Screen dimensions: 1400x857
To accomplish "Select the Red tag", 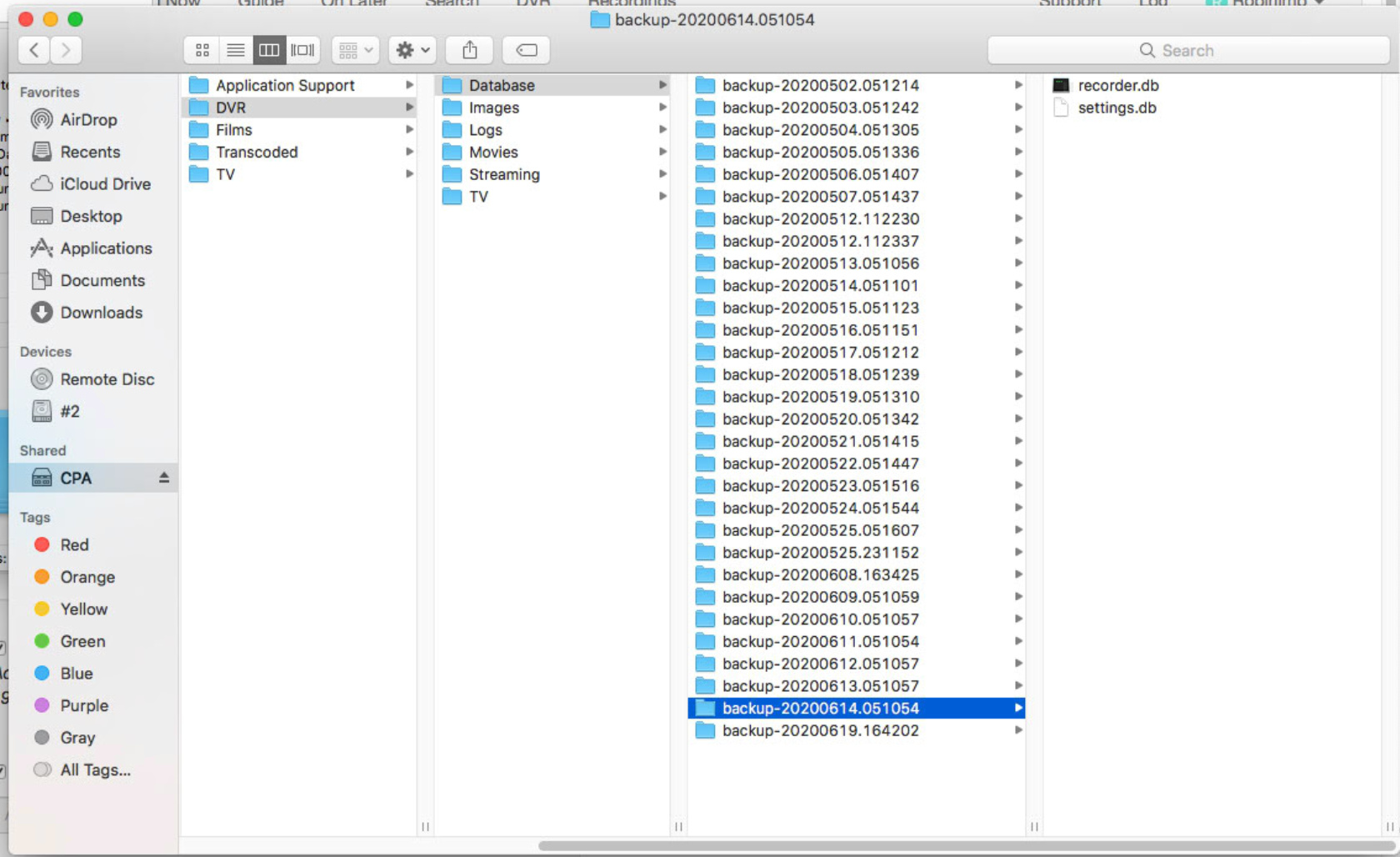I will tap(74, 545).
